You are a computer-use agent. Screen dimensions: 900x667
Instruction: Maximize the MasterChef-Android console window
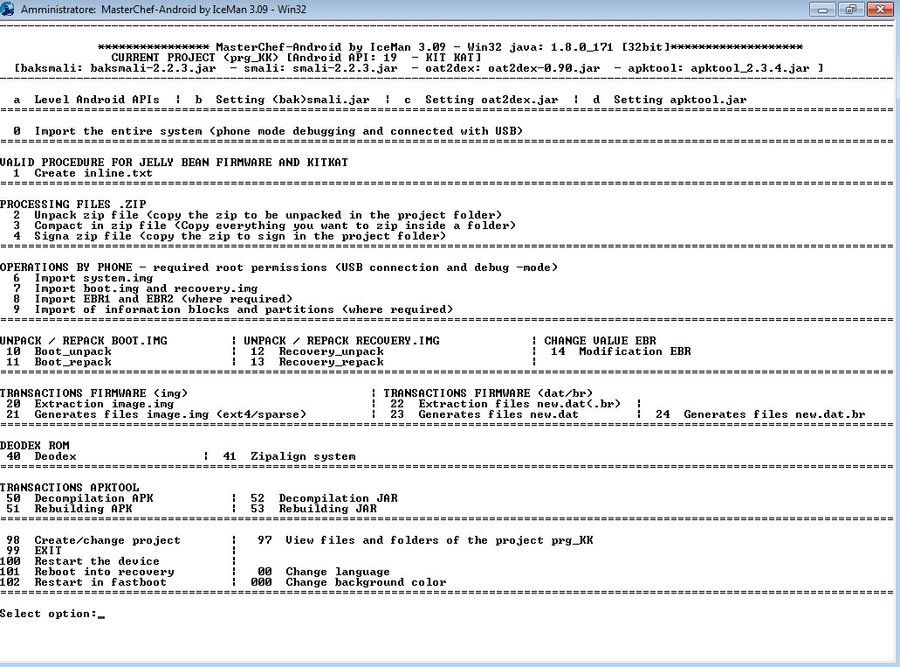point(851,9)
